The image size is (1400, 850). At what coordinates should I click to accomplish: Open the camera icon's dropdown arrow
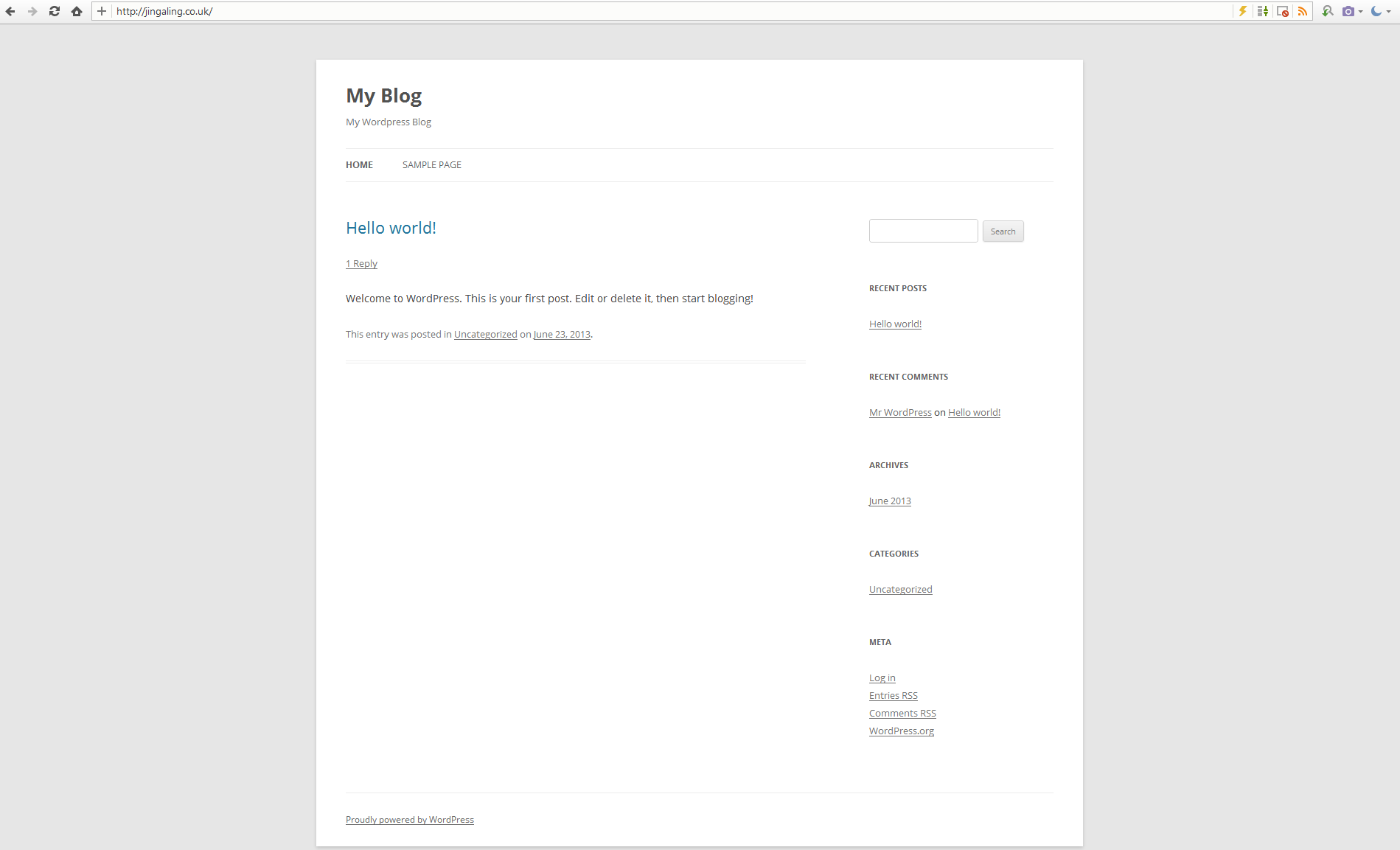coord(1361,11)
